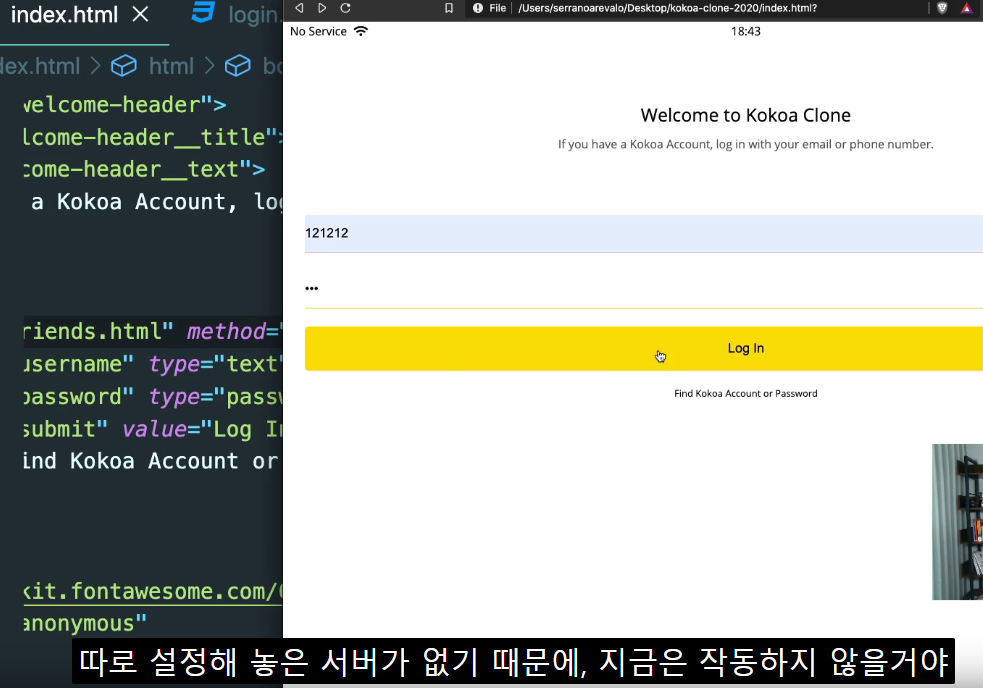
Task: Go forward in the browser
Action: click(322, 8)
